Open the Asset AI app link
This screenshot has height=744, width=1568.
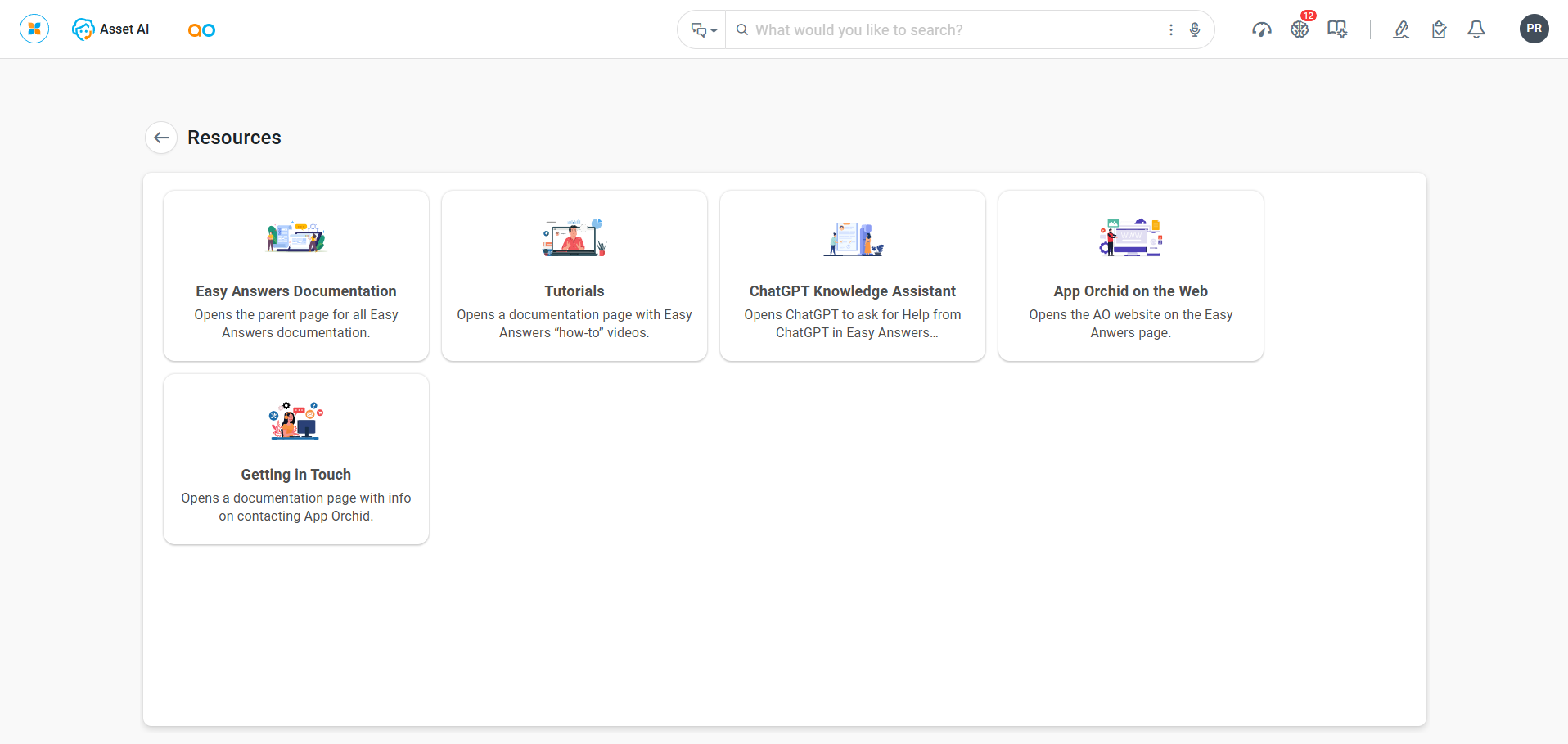[x=110, y=29]
